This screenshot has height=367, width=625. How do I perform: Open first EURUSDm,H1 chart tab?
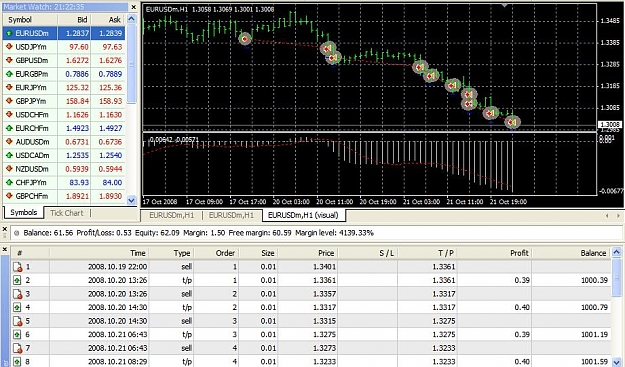pyautogui.click(x=172, y=215)
